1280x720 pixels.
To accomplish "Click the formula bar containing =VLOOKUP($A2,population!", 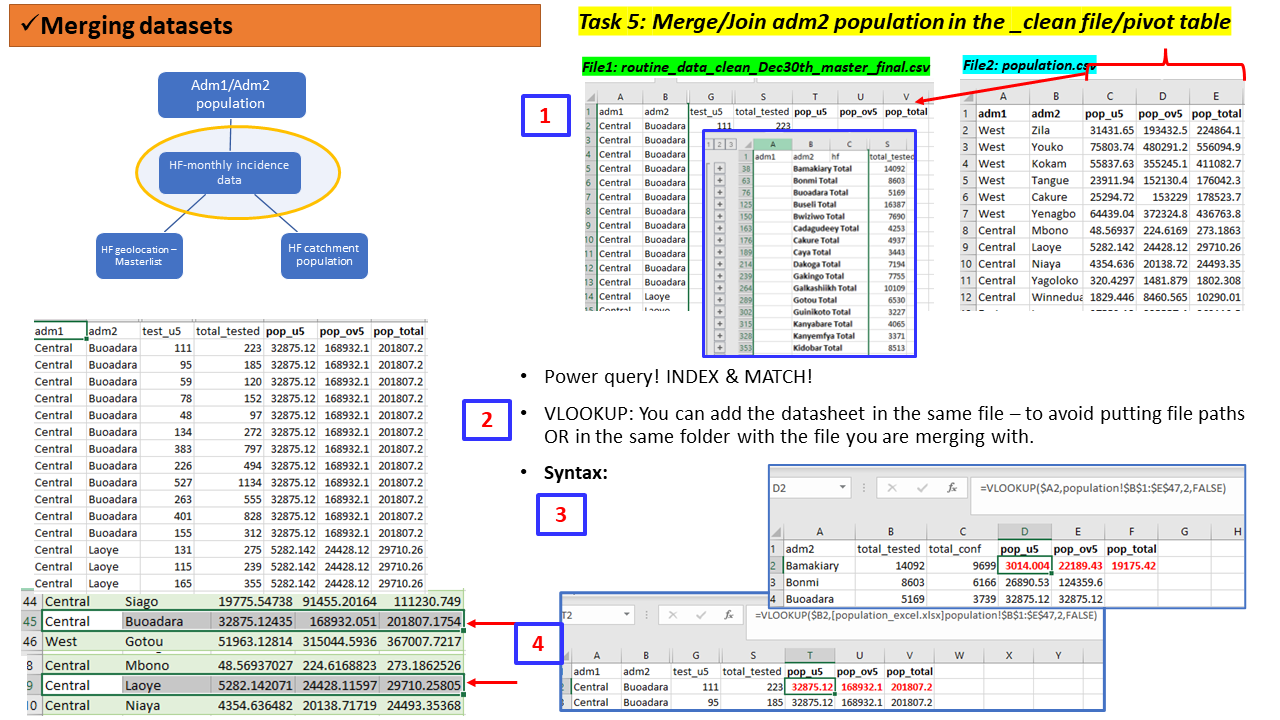I will pyautogui.click(x=1107, y=496).
